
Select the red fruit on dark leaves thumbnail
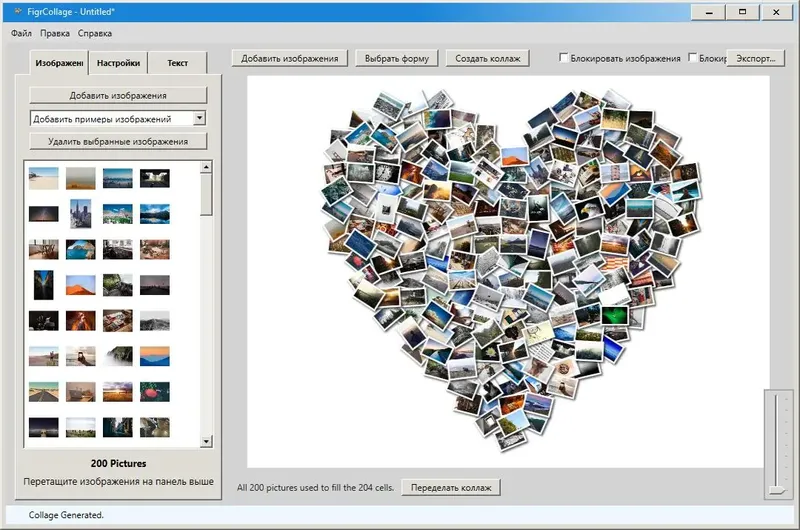coord(155,392)
